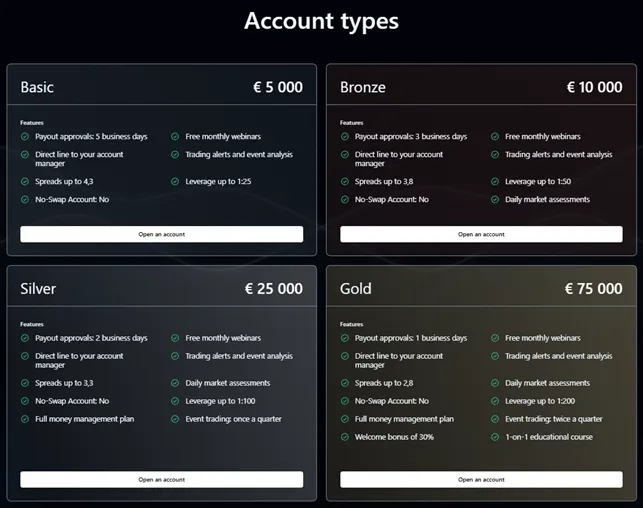The width and height of the screenshot is (643, 508).
Task: Open an account under Basic plan
Action: 161,234
